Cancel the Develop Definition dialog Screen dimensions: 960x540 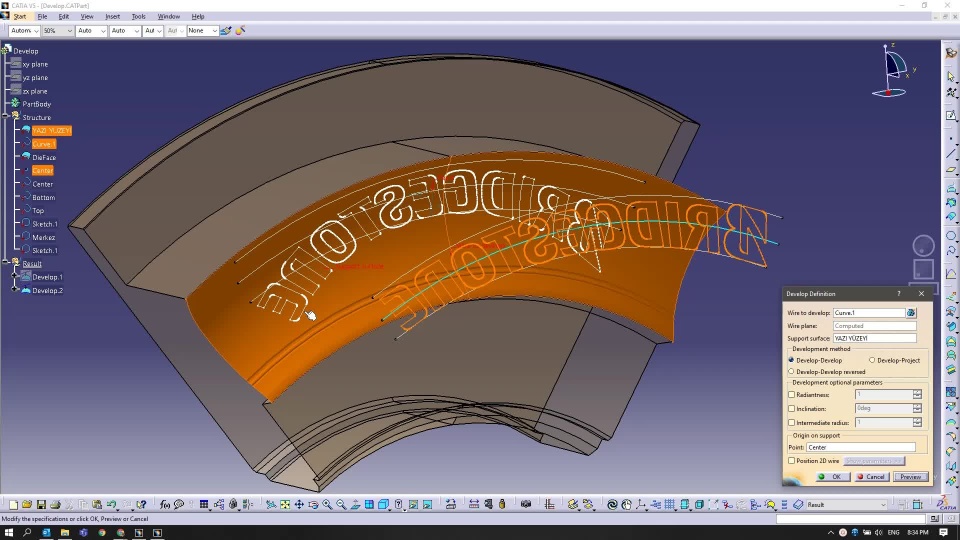872,477
